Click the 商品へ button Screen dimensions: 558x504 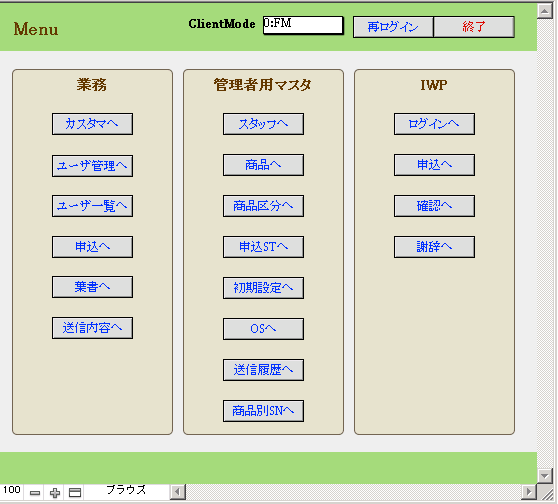coord(263,165)
